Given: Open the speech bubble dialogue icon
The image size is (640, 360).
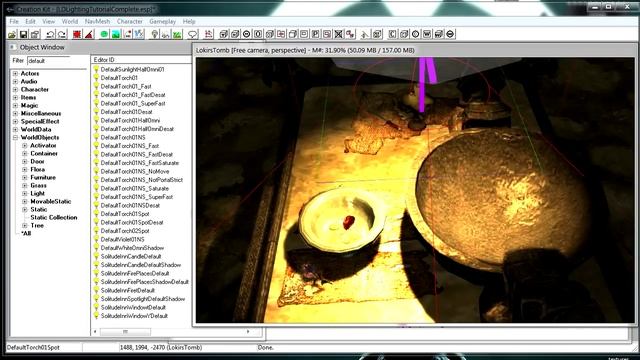Looking at the screenshot, I should click(x=192, y=34).
